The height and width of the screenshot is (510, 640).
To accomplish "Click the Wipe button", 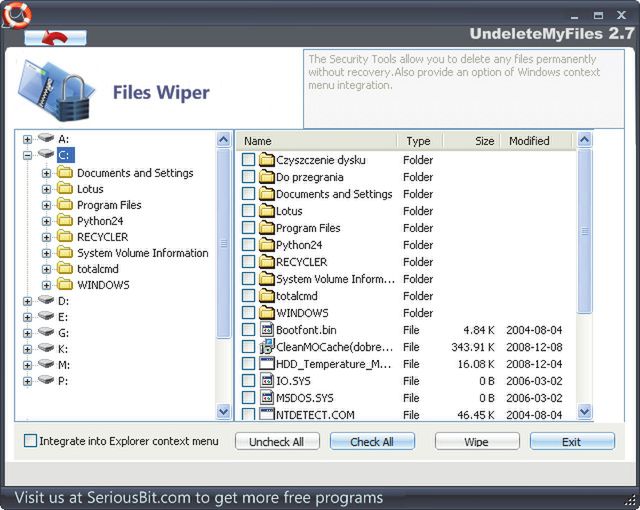I will 477,441.
